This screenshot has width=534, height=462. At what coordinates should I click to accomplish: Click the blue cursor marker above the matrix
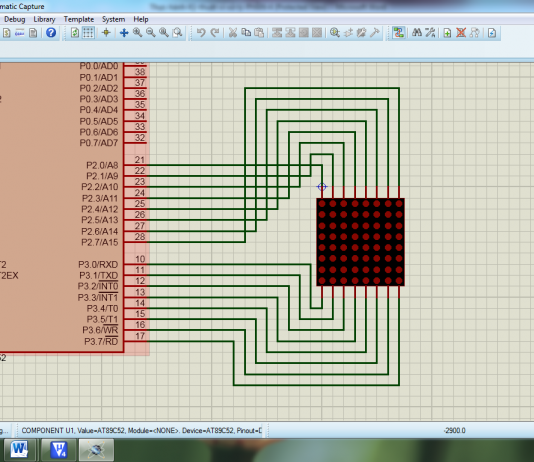(322, 187)
